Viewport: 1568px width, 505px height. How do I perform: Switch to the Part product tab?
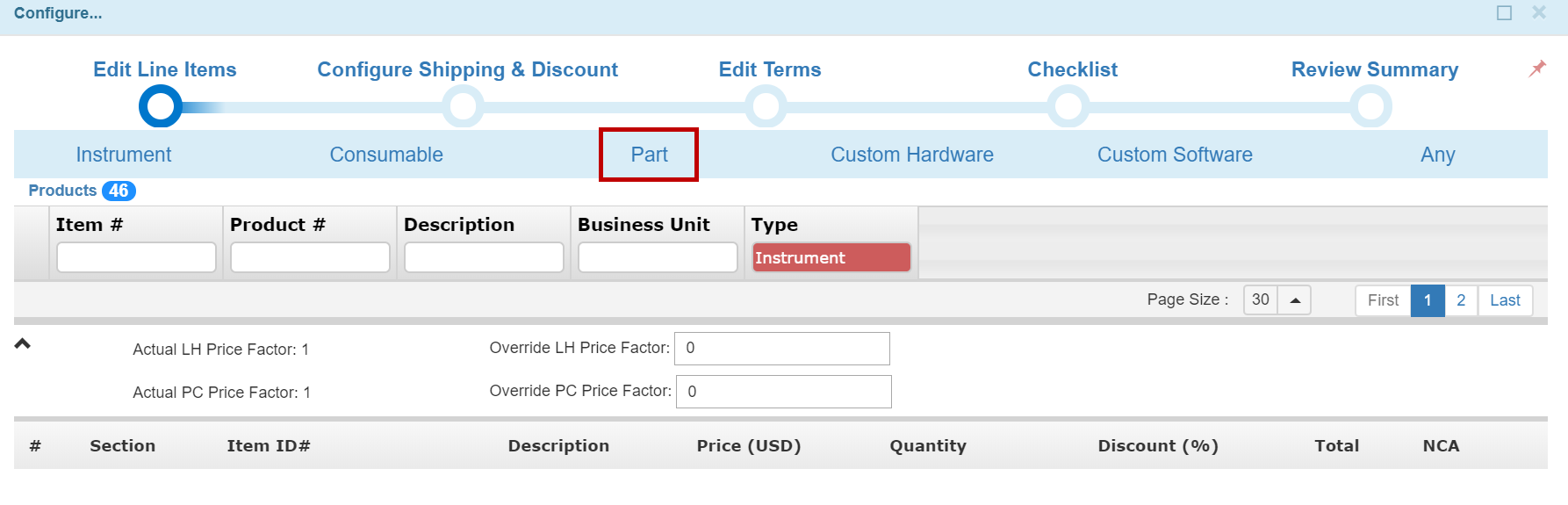[649, 155]
